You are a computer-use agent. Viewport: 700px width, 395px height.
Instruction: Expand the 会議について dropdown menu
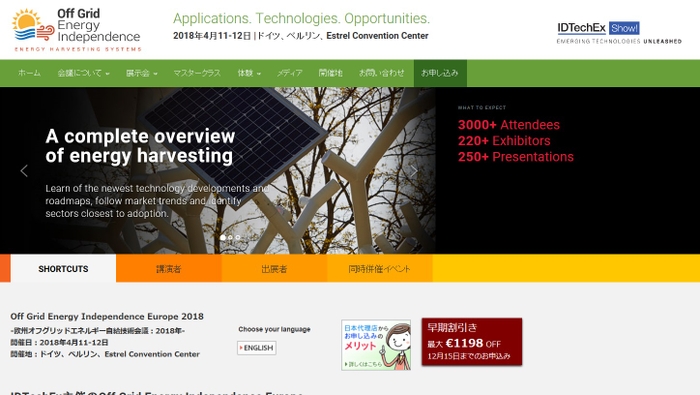point(83,73)
